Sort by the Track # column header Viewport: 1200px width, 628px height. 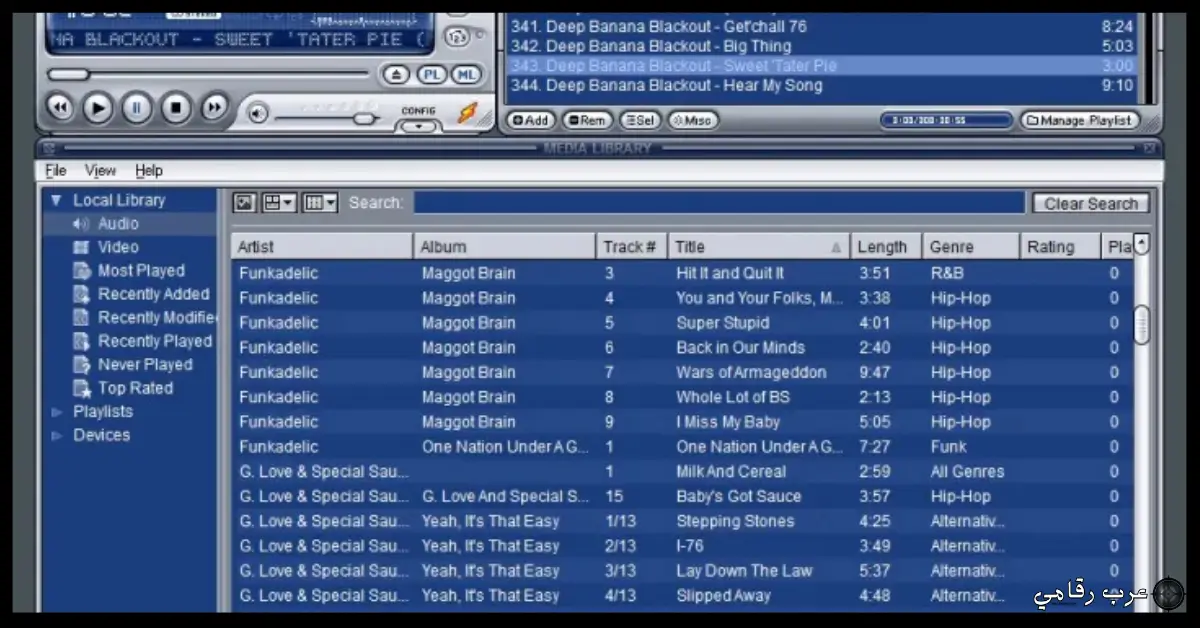(x=632, y=246)
